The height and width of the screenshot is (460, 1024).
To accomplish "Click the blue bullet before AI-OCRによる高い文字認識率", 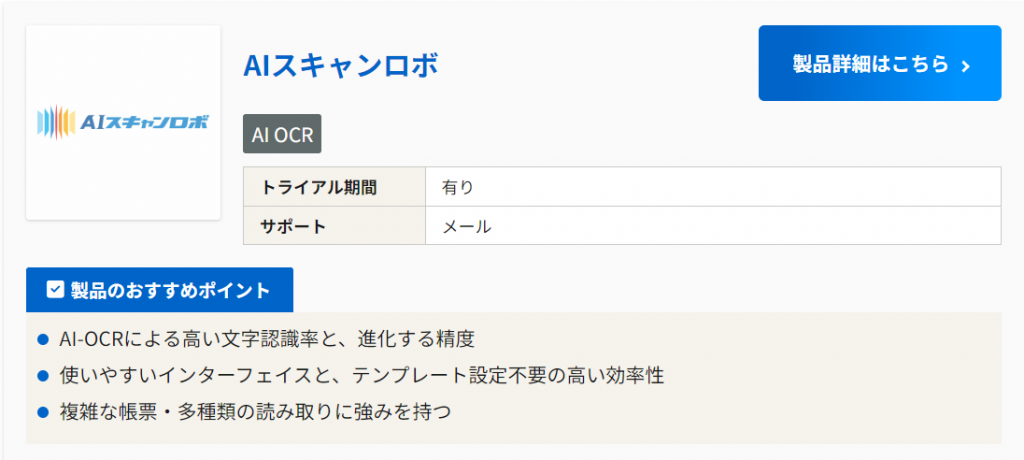I will click(x=43, y=340).
